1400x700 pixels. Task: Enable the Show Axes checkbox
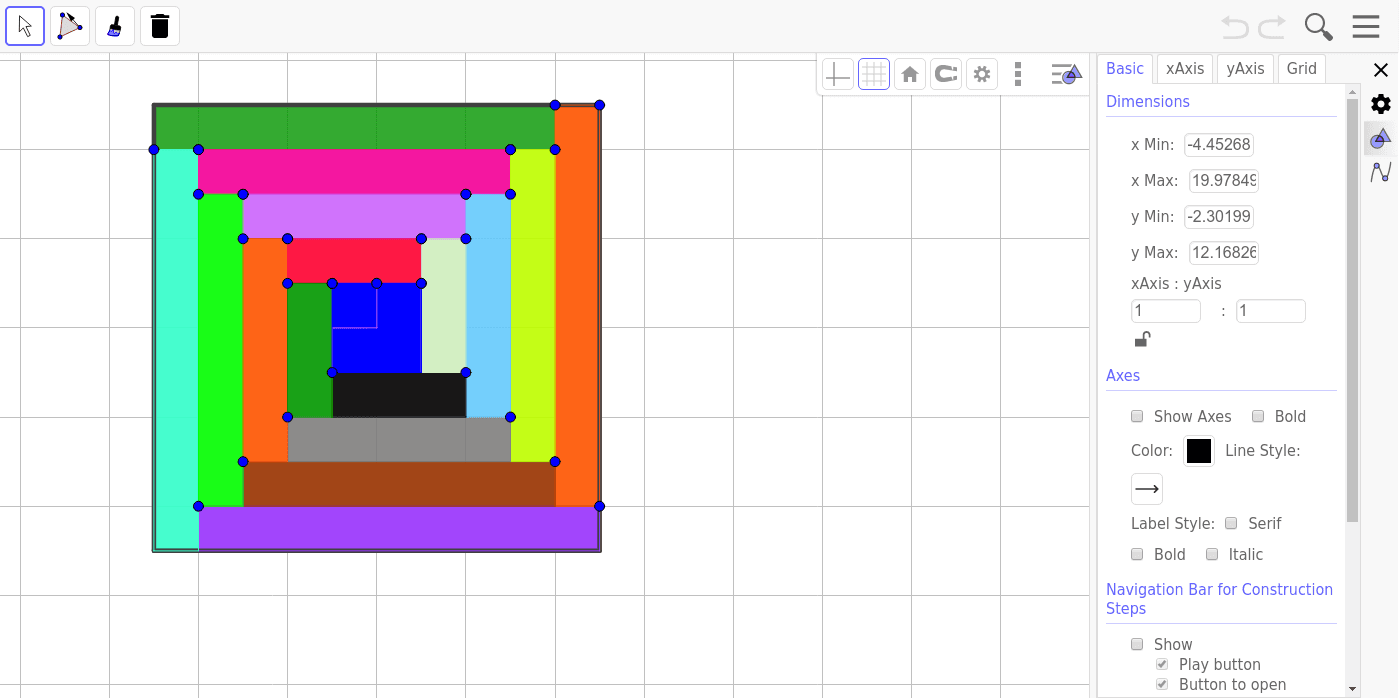click(x=1137, y=416)
